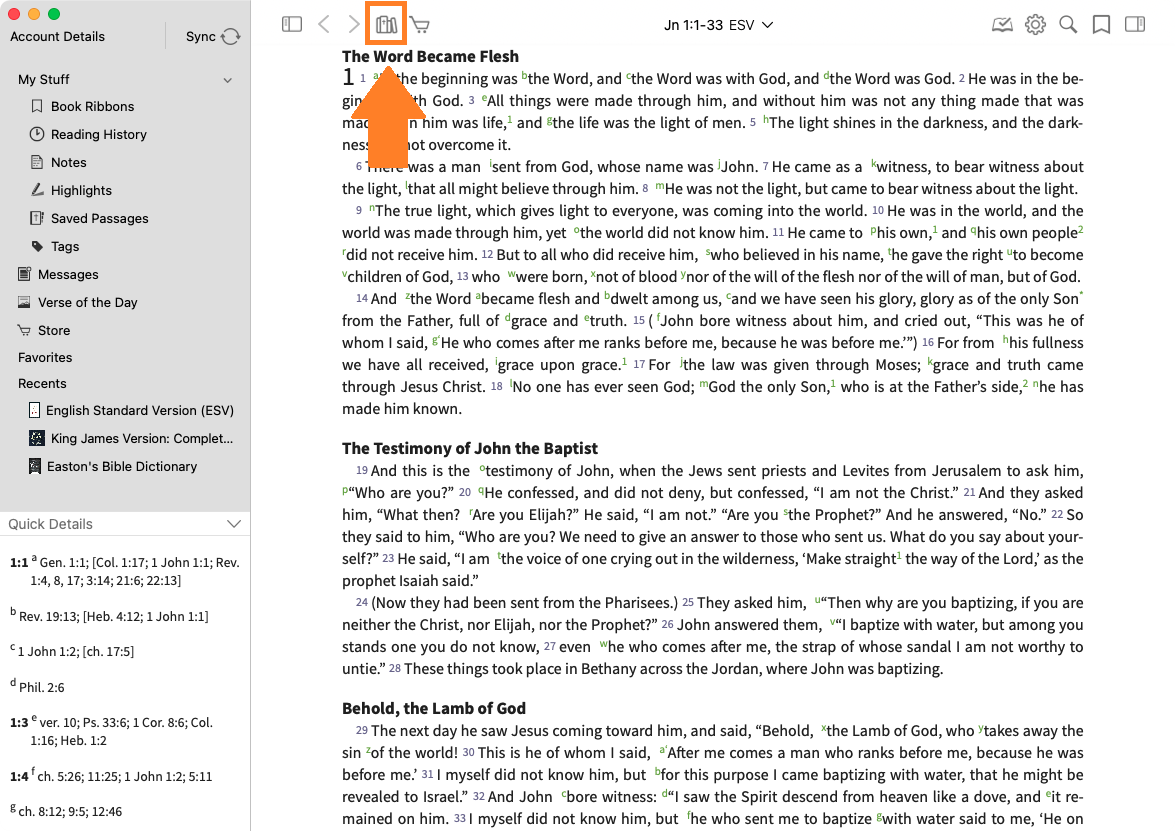
Task: Open the reading plan icon
Action: point(1002,25)
